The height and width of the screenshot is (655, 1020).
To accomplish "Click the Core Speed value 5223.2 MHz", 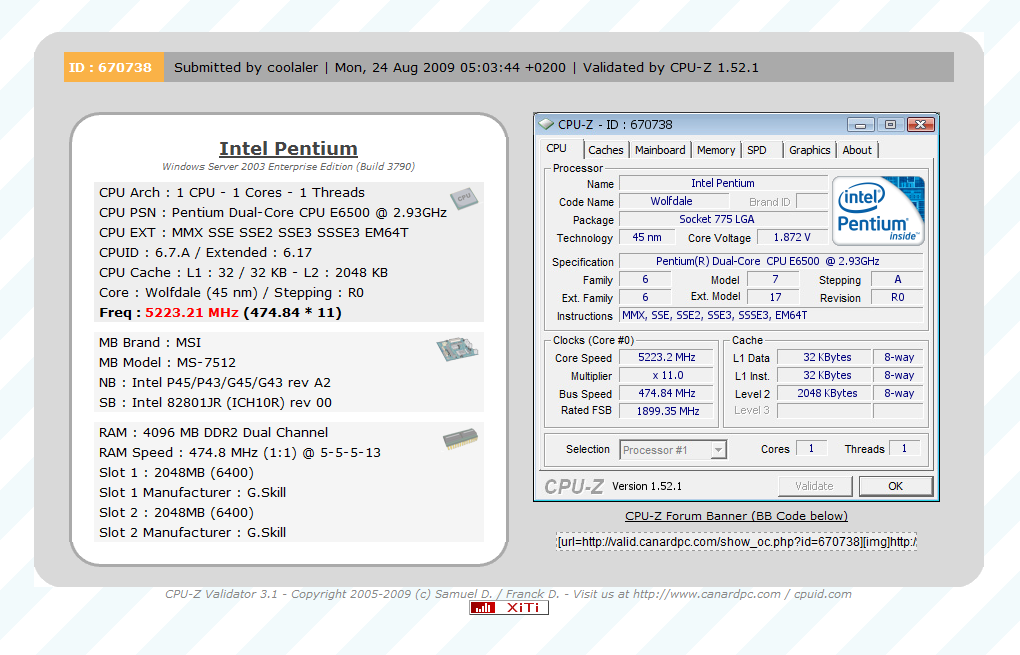I will (667, 357).
